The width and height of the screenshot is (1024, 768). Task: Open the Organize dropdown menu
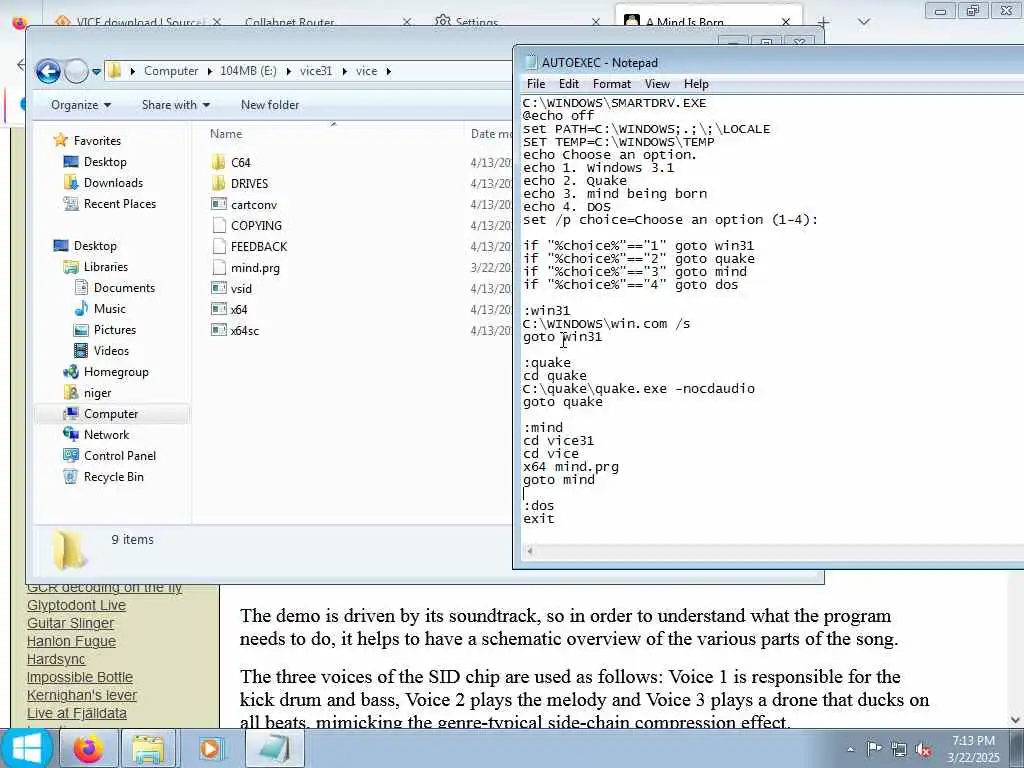pos(81,105)
